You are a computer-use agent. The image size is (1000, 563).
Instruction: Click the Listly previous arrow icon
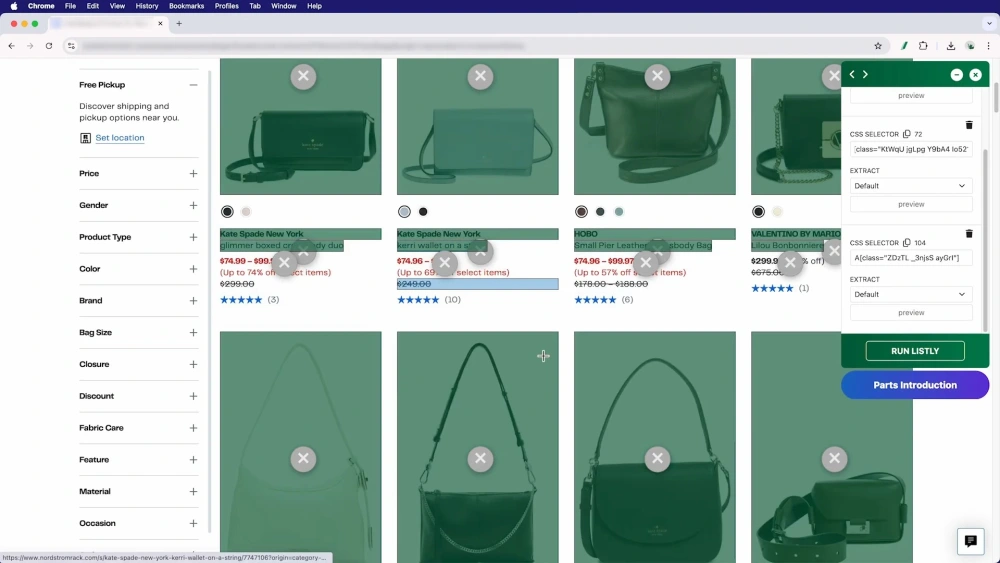[x=852, y=75]
